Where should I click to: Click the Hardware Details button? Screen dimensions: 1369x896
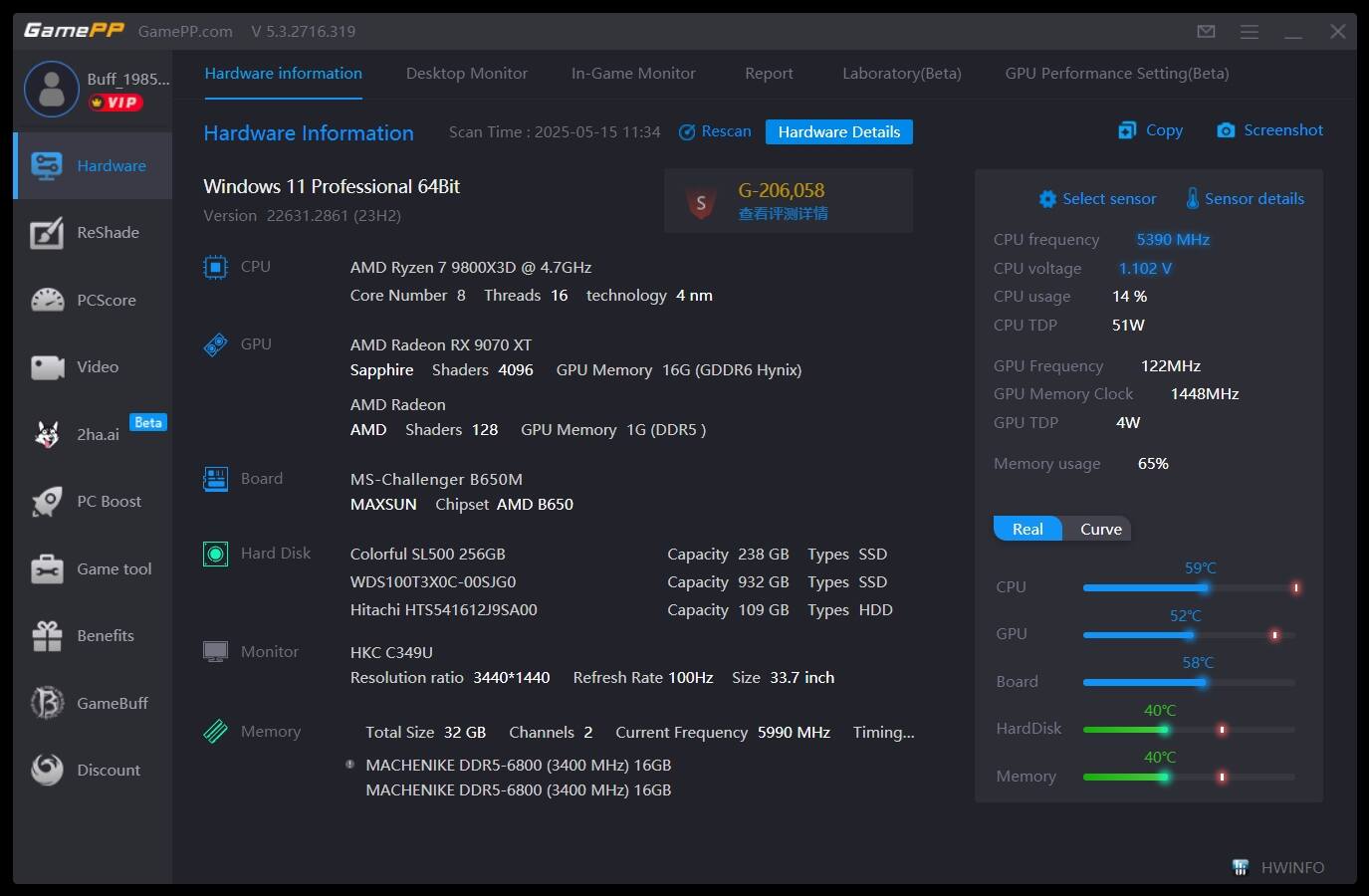coord(839,132)
